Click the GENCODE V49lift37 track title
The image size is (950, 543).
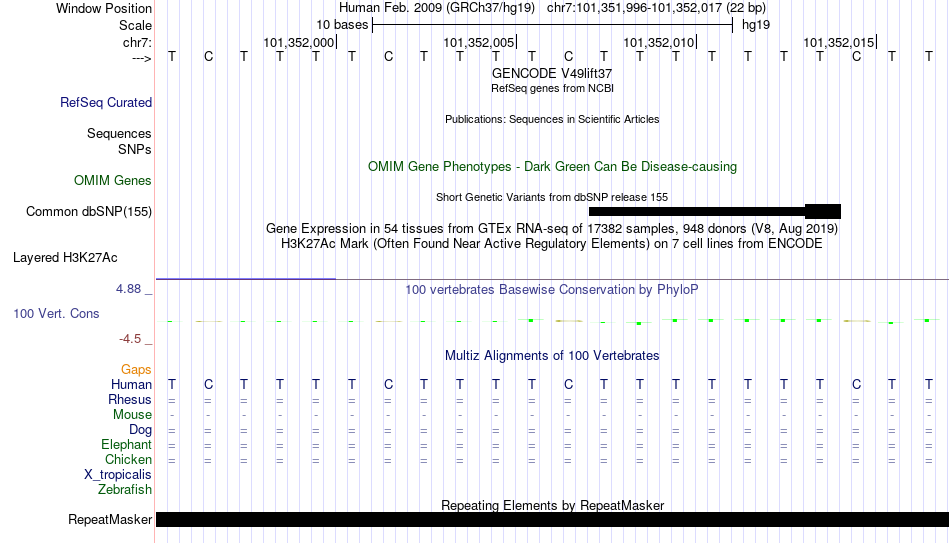(x=552, y=73)
